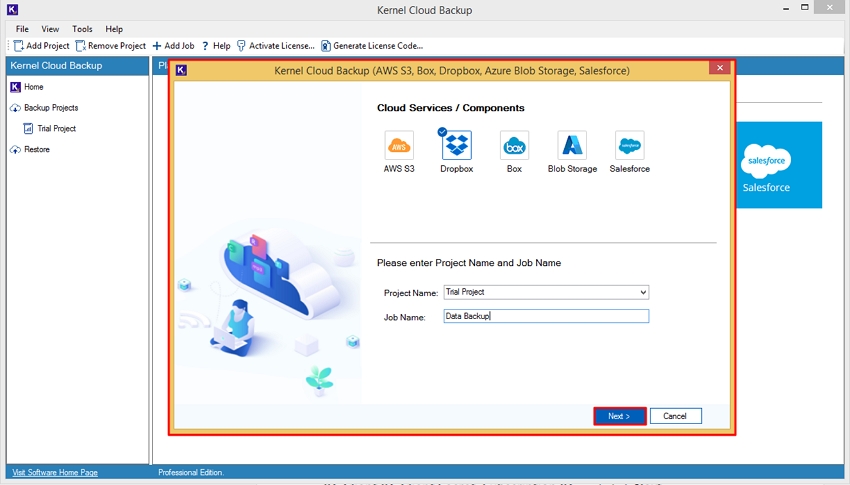This screenshot has width=850, height=485.
Task: Click the Remove Project toolbar button
Action: point(111,46)
